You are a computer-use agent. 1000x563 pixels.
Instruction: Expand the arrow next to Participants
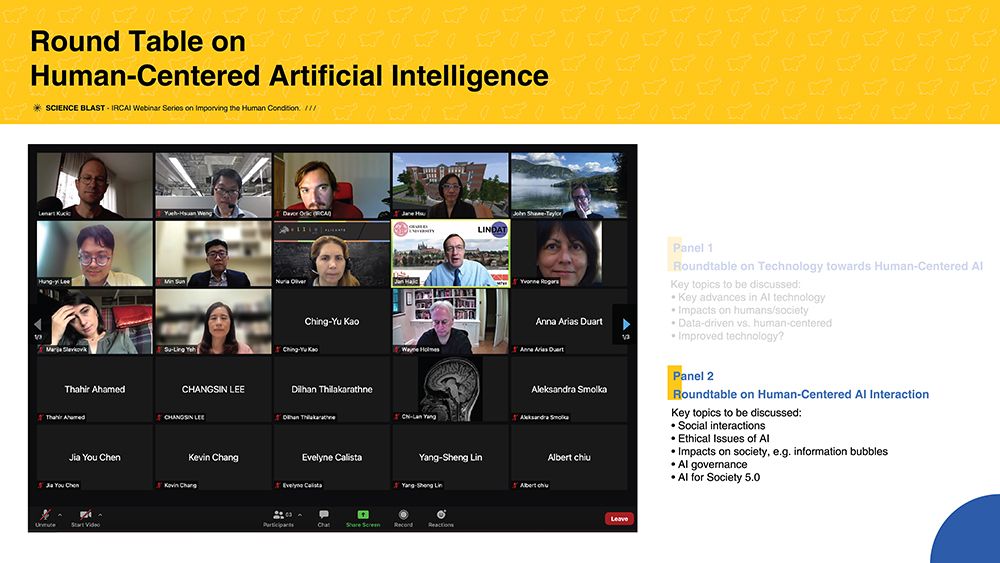[x=297, y=514]
